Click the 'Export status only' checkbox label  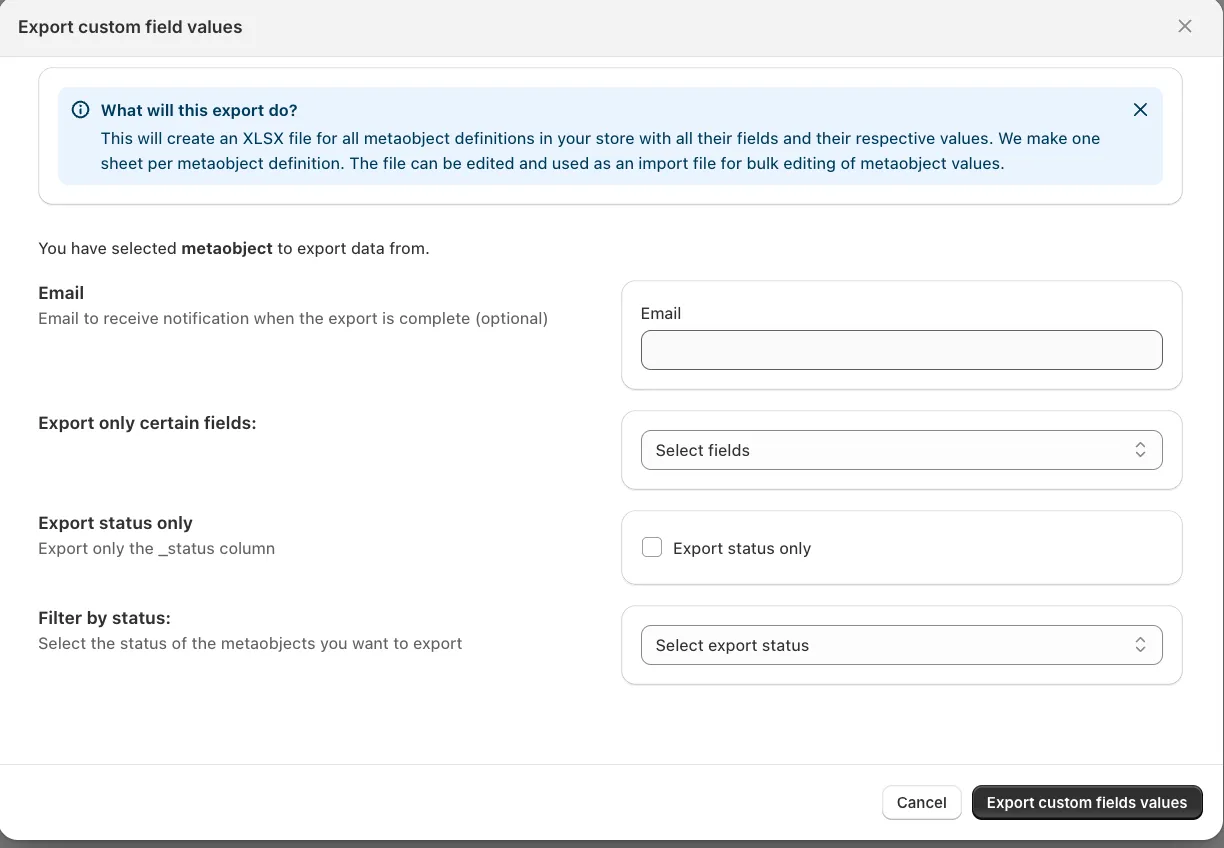click(x=742, y=548)
